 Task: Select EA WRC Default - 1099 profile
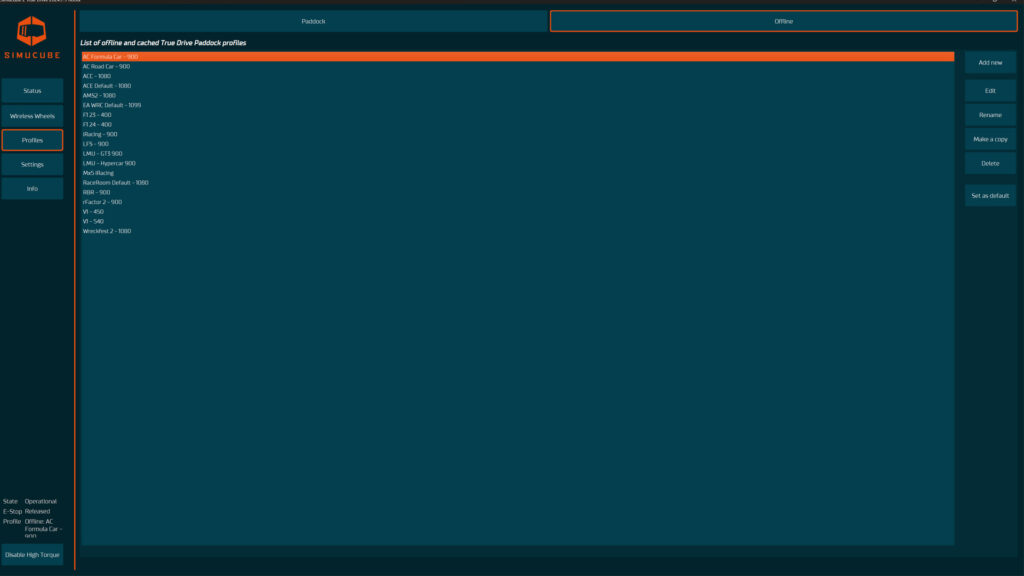111,105
